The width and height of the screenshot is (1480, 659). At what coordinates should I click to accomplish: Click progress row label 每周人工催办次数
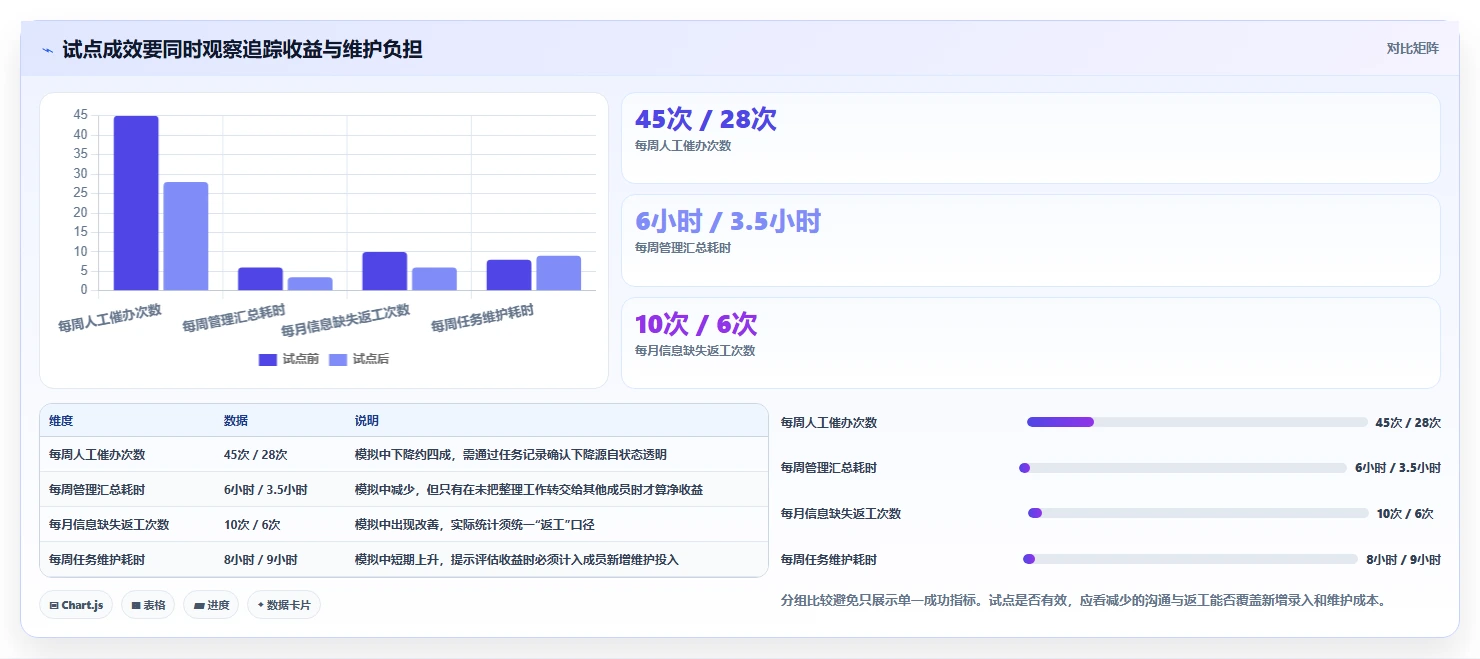tap(829, 423)
